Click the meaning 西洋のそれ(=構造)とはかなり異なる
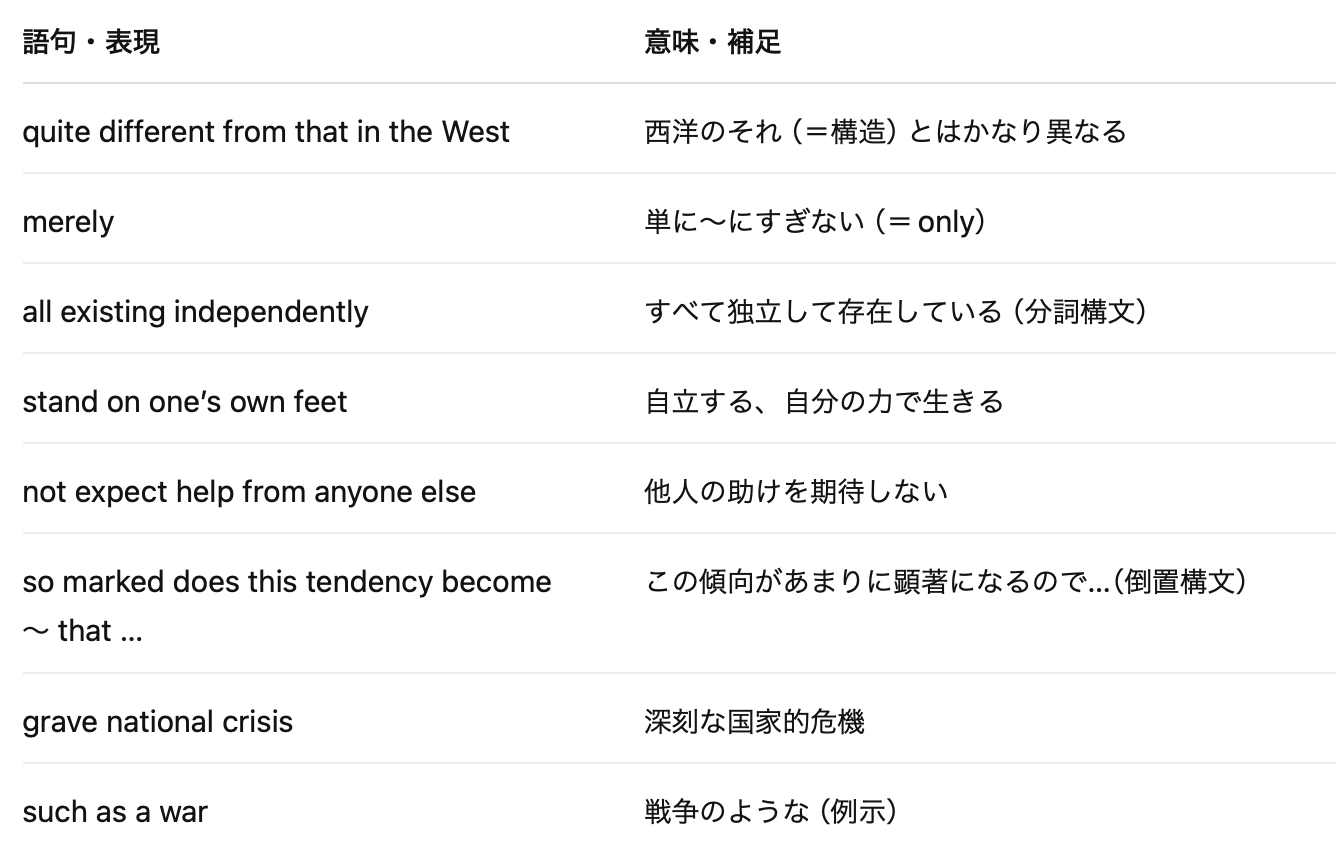 tap(886, 132)
